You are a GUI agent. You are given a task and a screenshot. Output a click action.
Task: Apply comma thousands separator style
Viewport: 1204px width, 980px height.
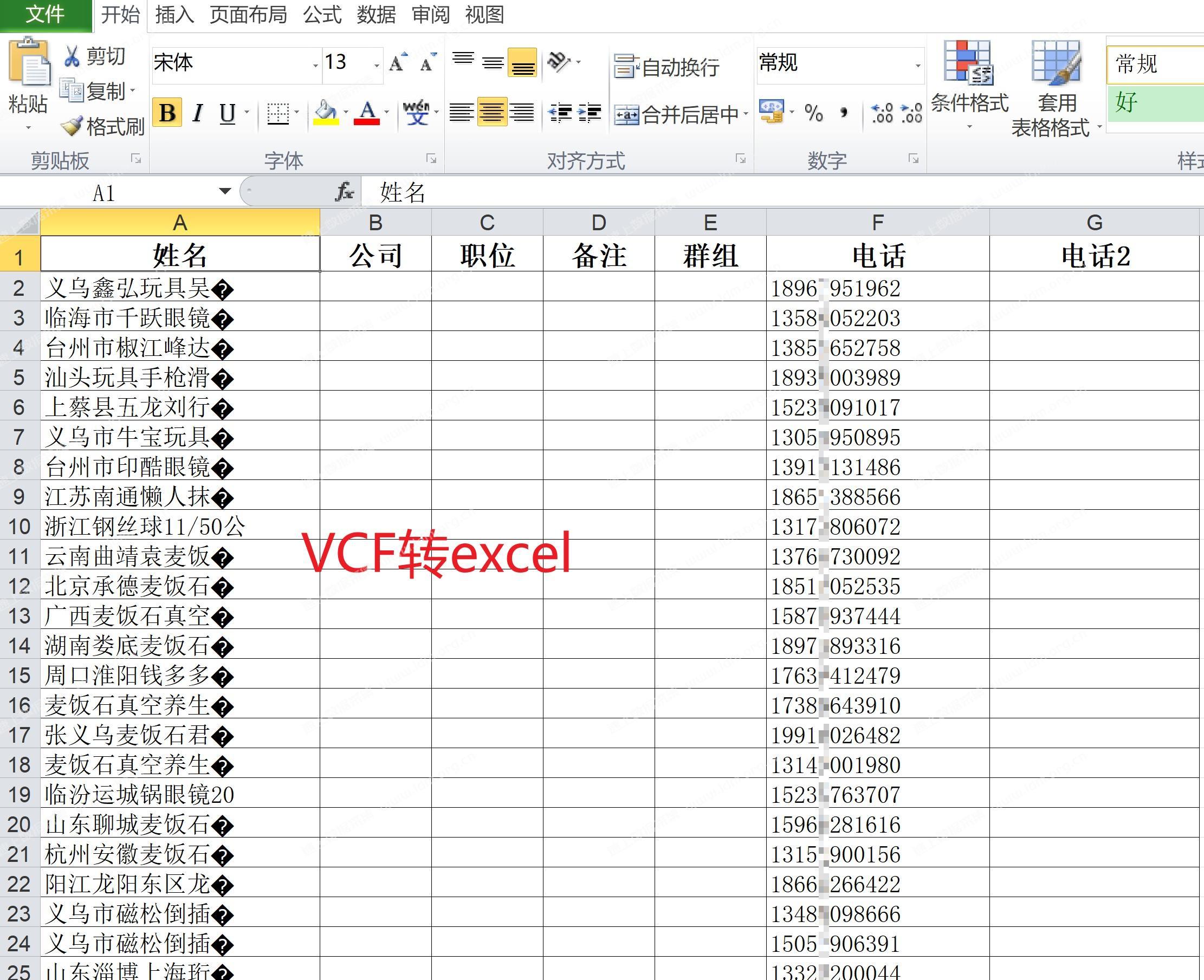[x=844, y=113]
